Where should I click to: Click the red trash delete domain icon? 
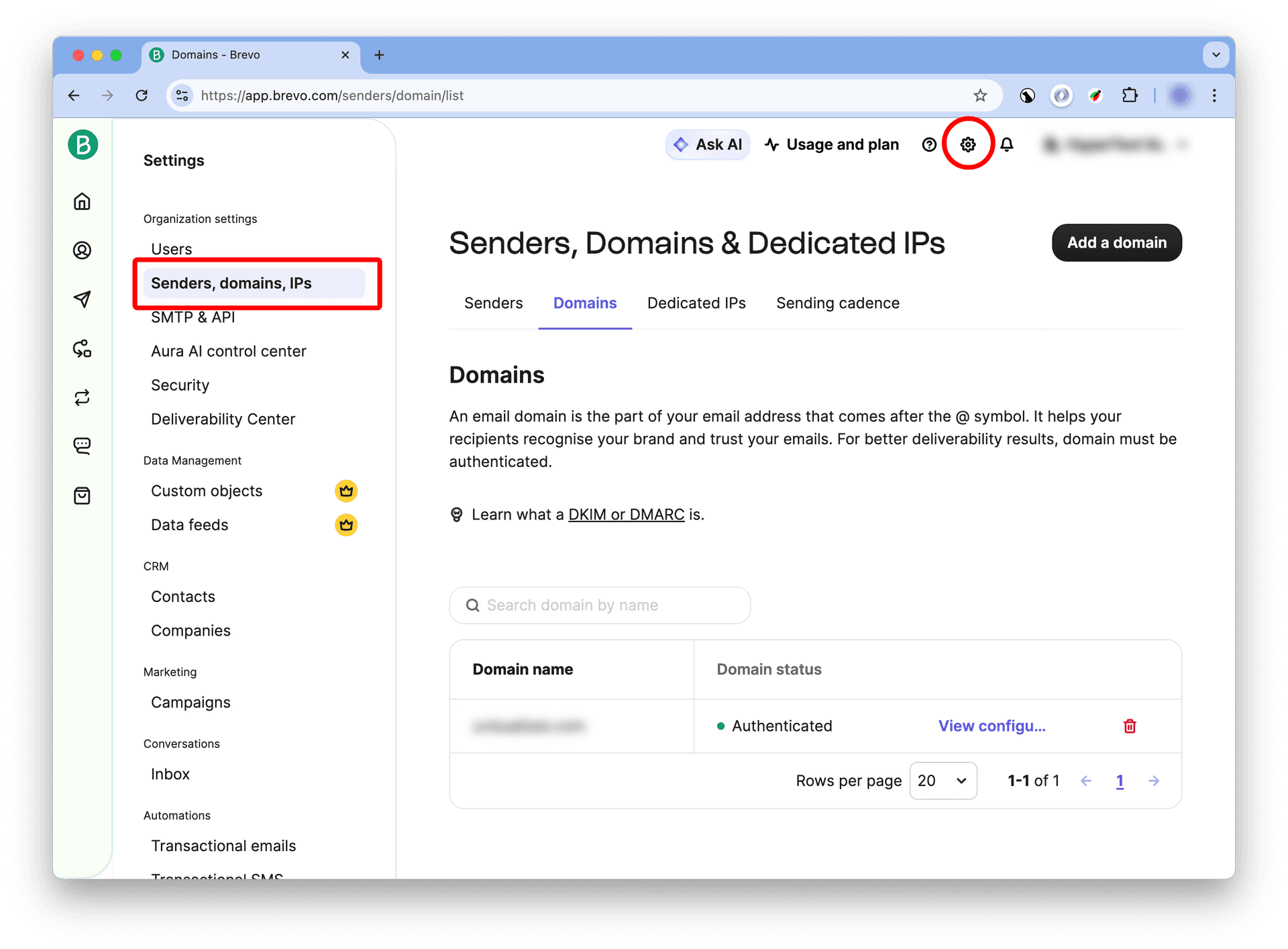click(1130, 726)
